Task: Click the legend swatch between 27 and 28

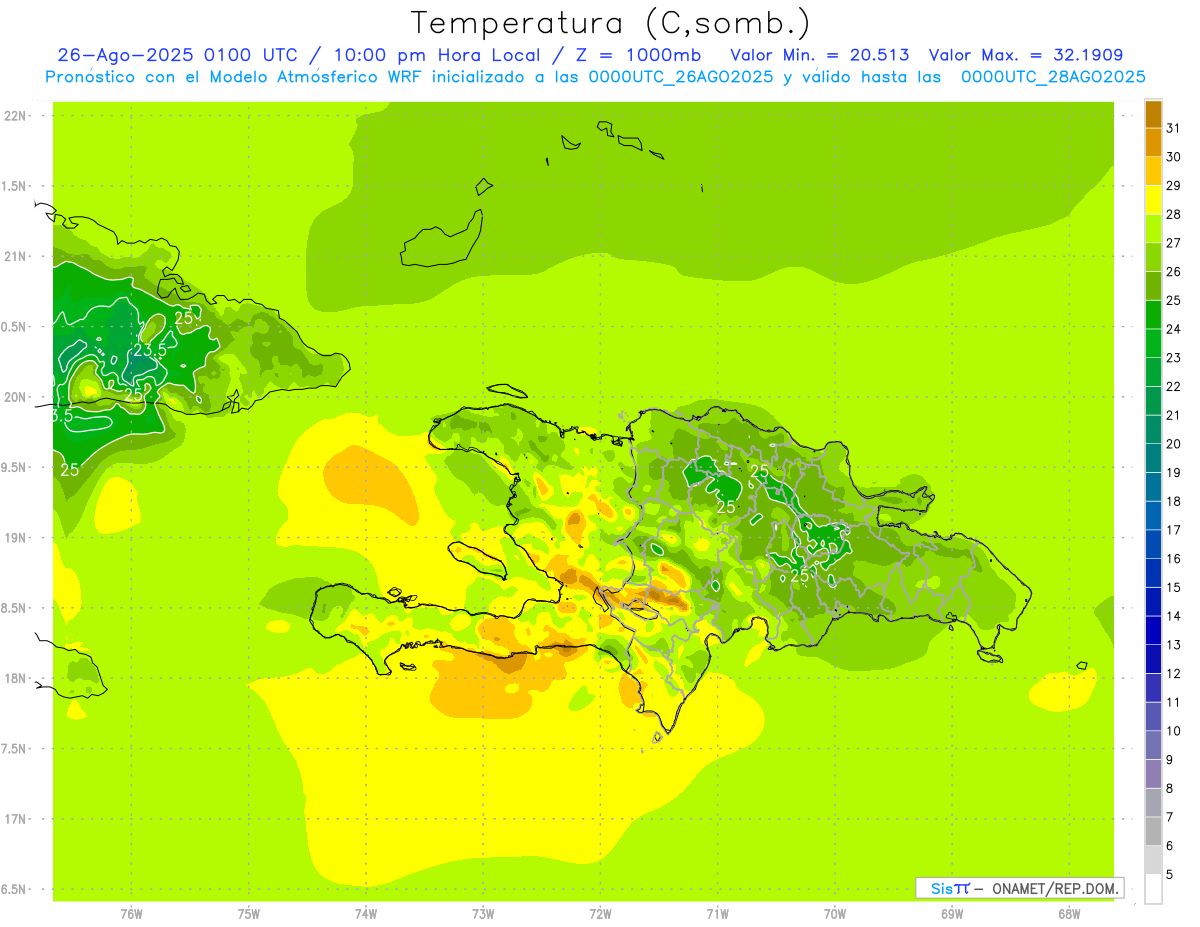Action: [x=1153, y=229]
